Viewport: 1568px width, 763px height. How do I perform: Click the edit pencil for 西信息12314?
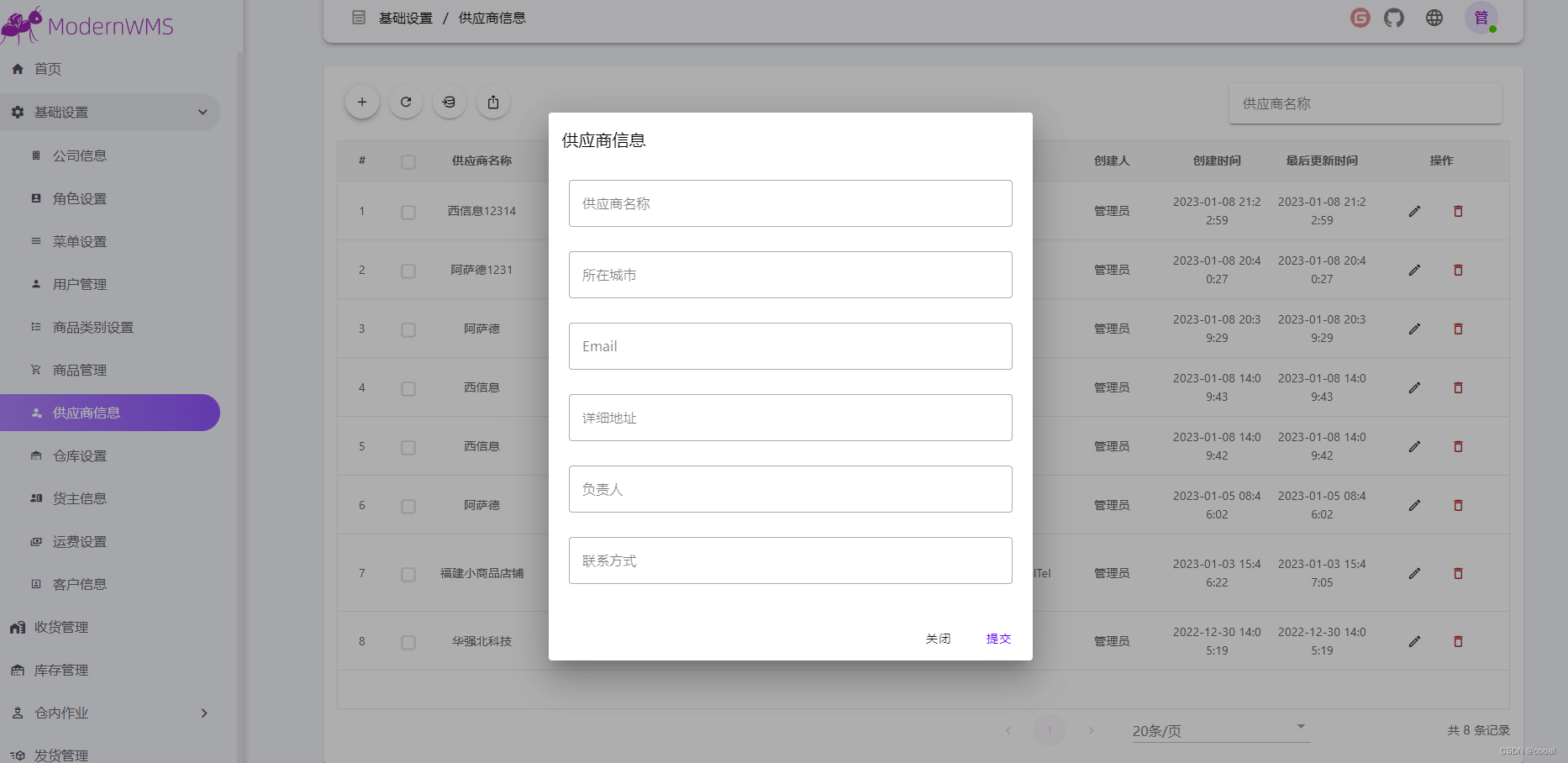pos(1414,211)
